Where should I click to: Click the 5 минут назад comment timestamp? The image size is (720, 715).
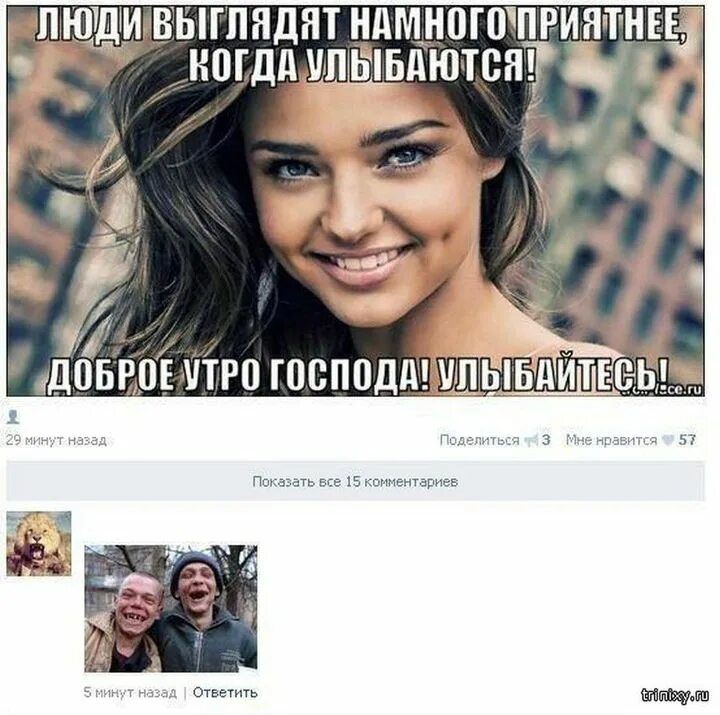[x=130, y=692]
